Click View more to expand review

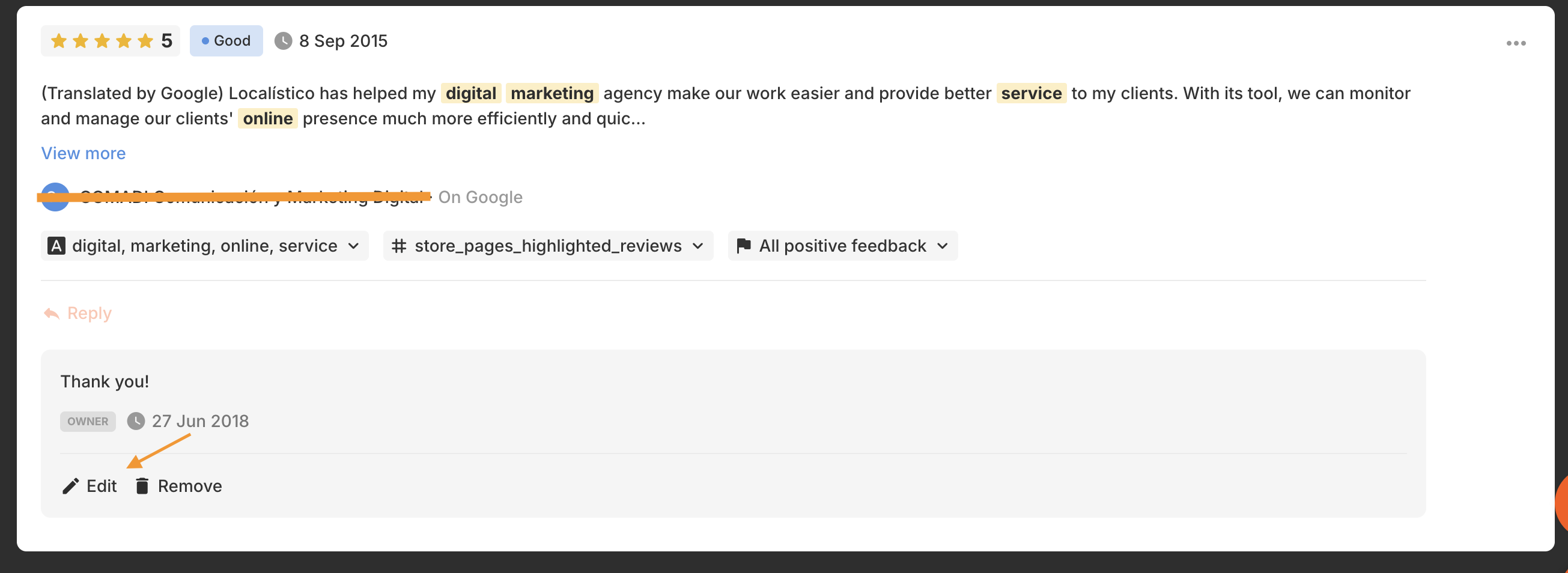tap(84, 153)
